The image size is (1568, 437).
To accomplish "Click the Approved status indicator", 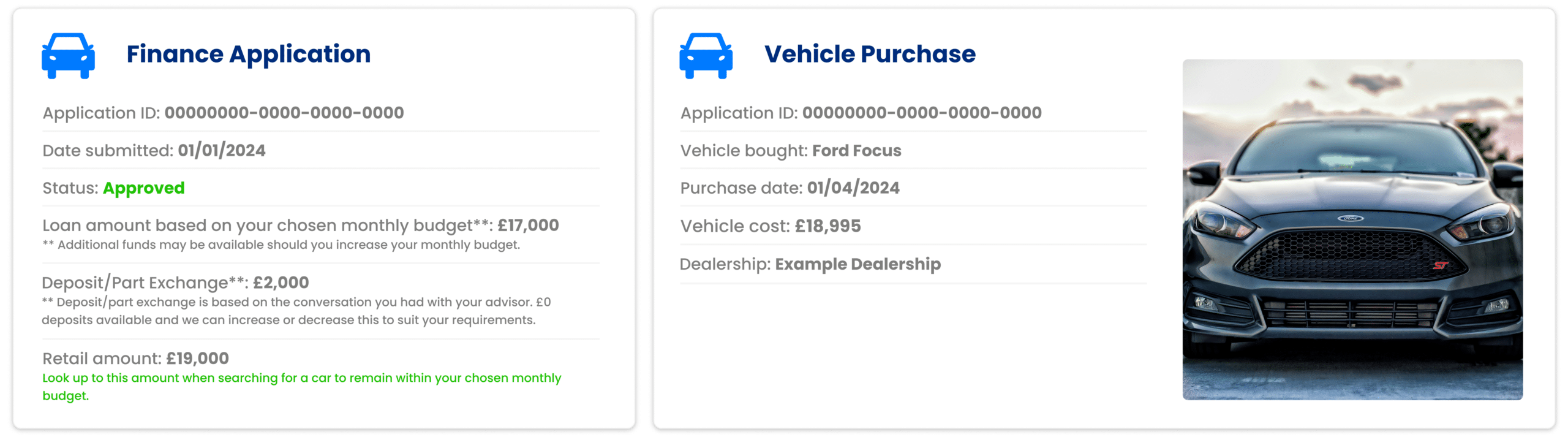I will point(143,189).
